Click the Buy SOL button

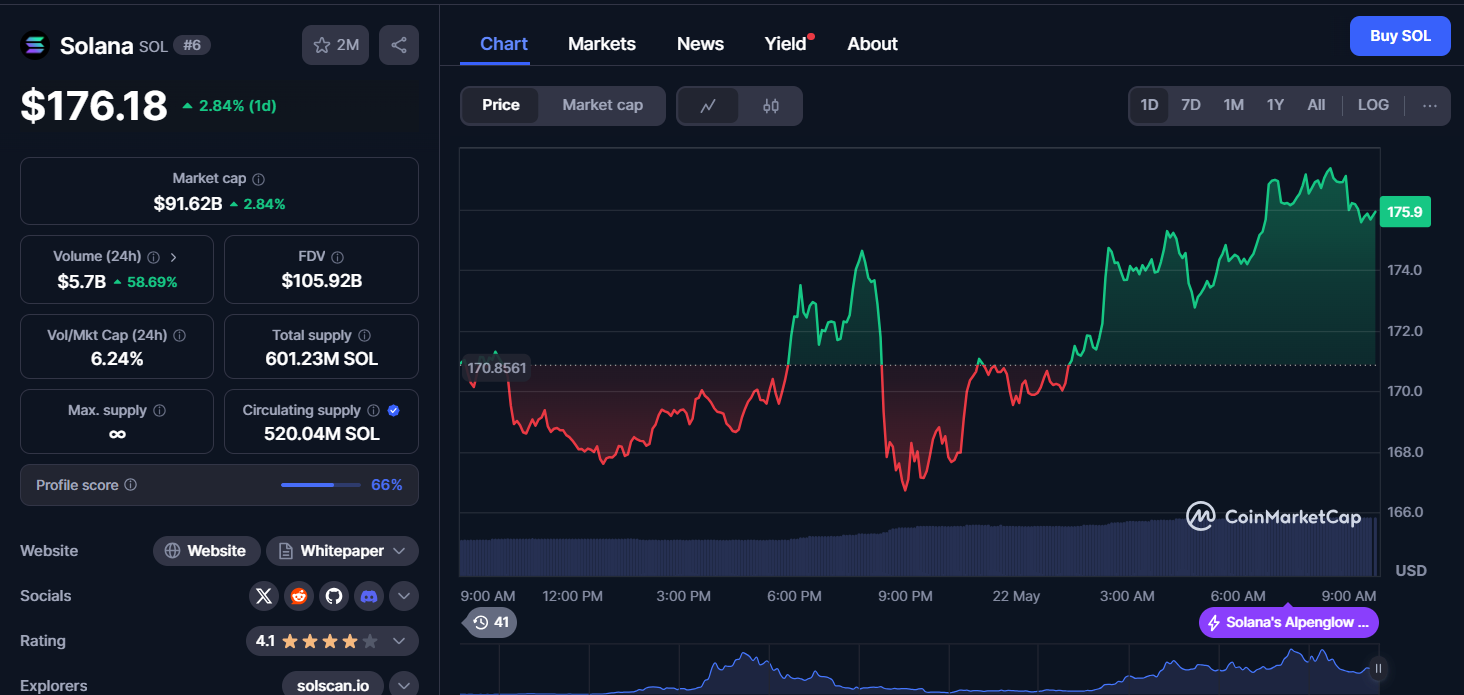(x=1399, y=36)
